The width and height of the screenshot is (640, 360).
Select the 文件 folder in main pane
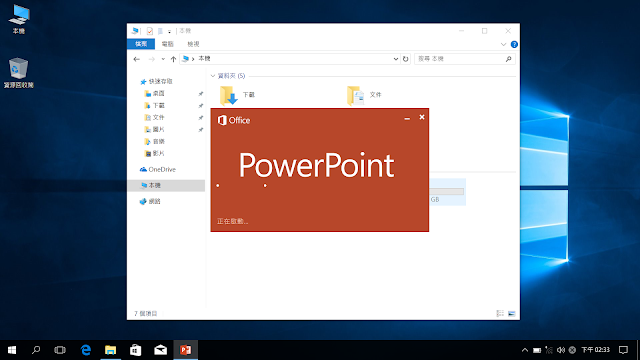point(364,95)
